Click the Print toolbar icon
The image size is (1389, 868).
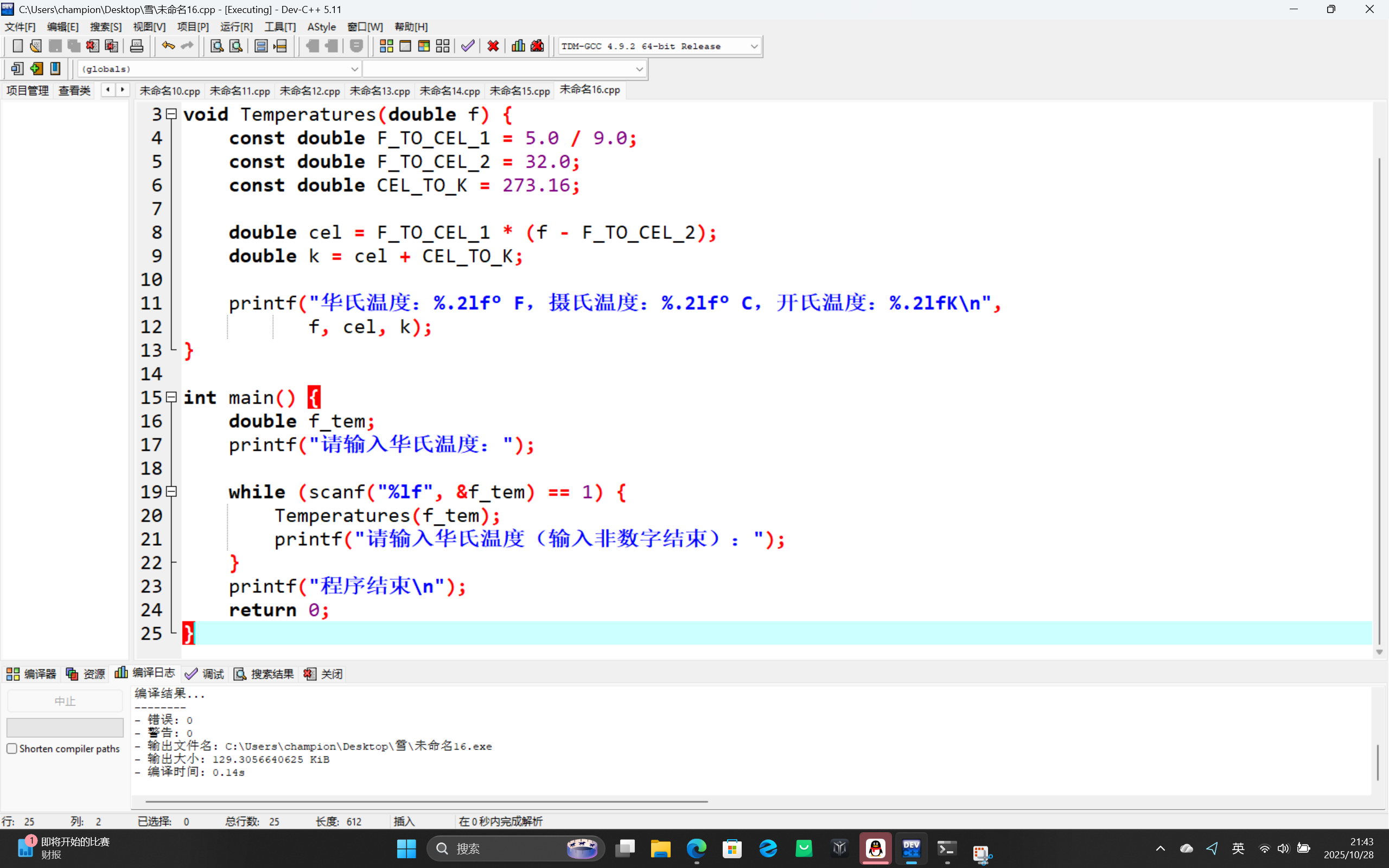pos(137,46)
